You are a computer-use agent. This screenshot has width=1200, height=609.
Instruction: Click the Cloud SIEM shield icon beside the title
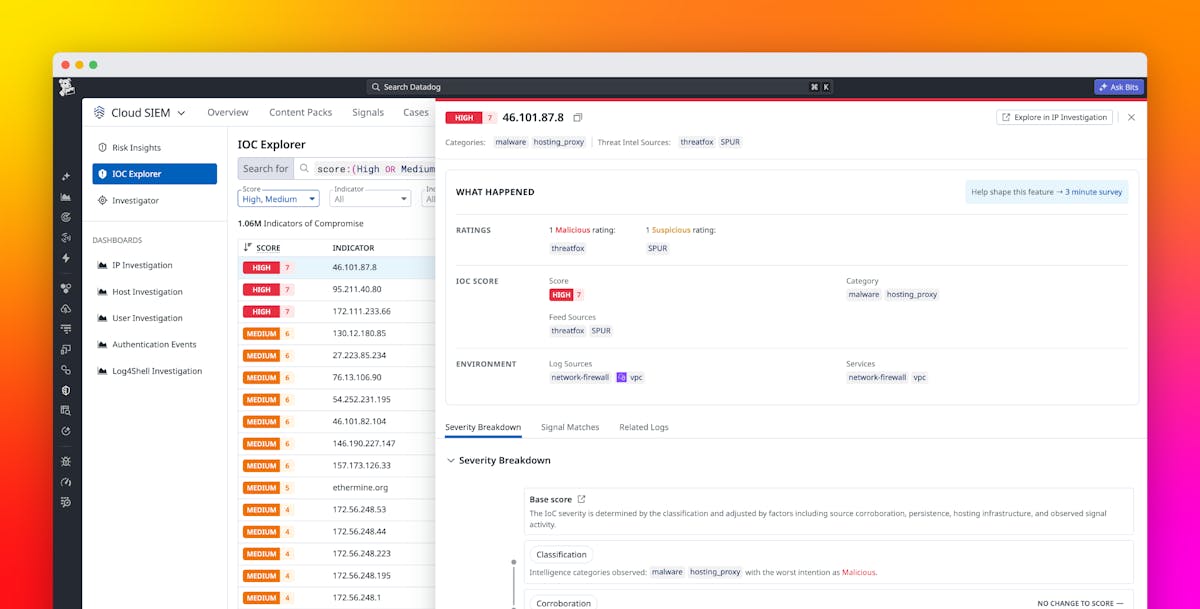(x=100, y=112)
